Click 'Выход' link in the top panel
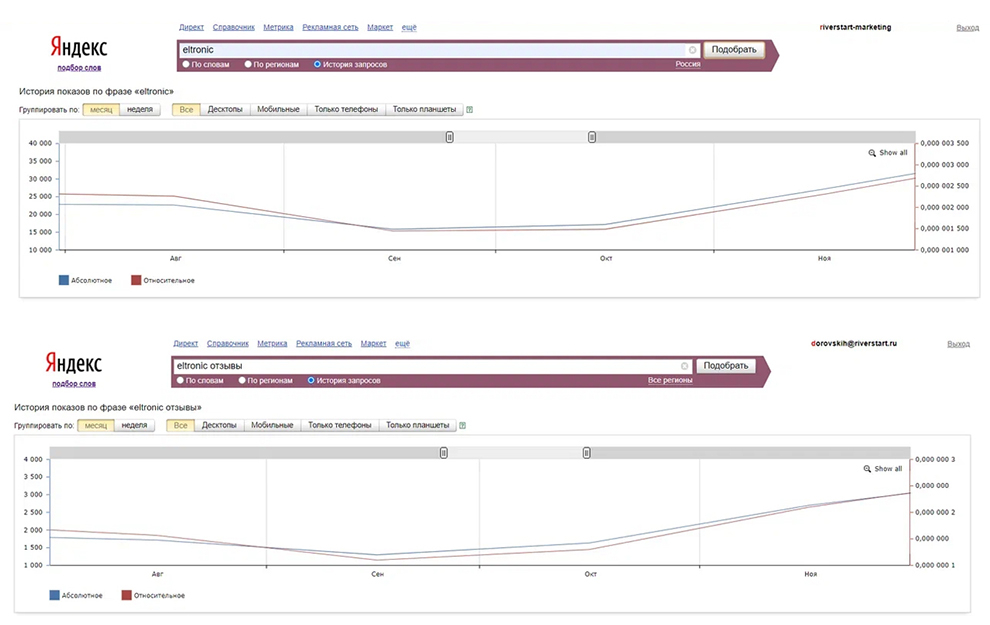 (967, 28)
